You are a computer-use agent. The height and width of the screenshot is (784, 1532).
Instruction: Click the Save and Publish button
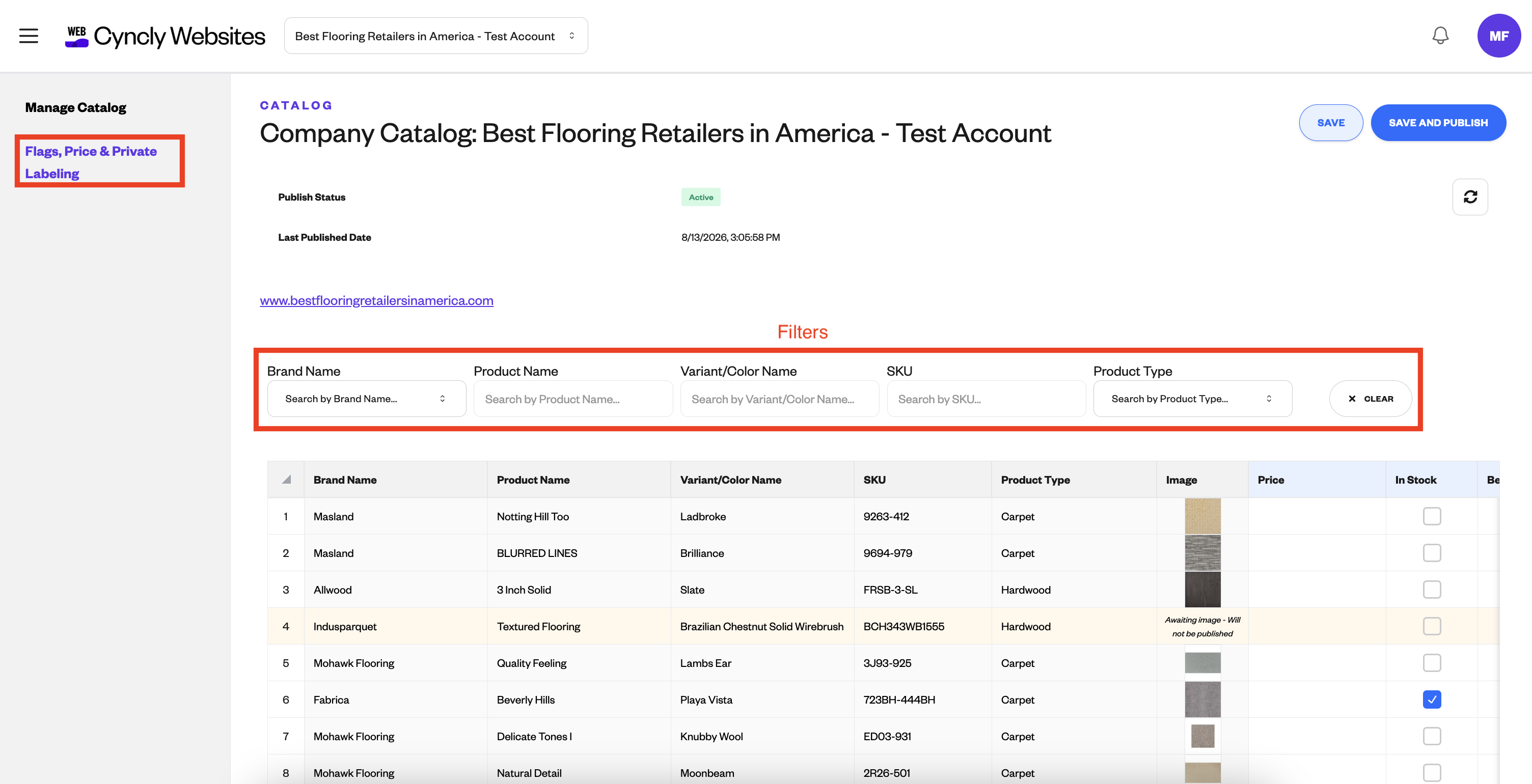click(1438, 123)
